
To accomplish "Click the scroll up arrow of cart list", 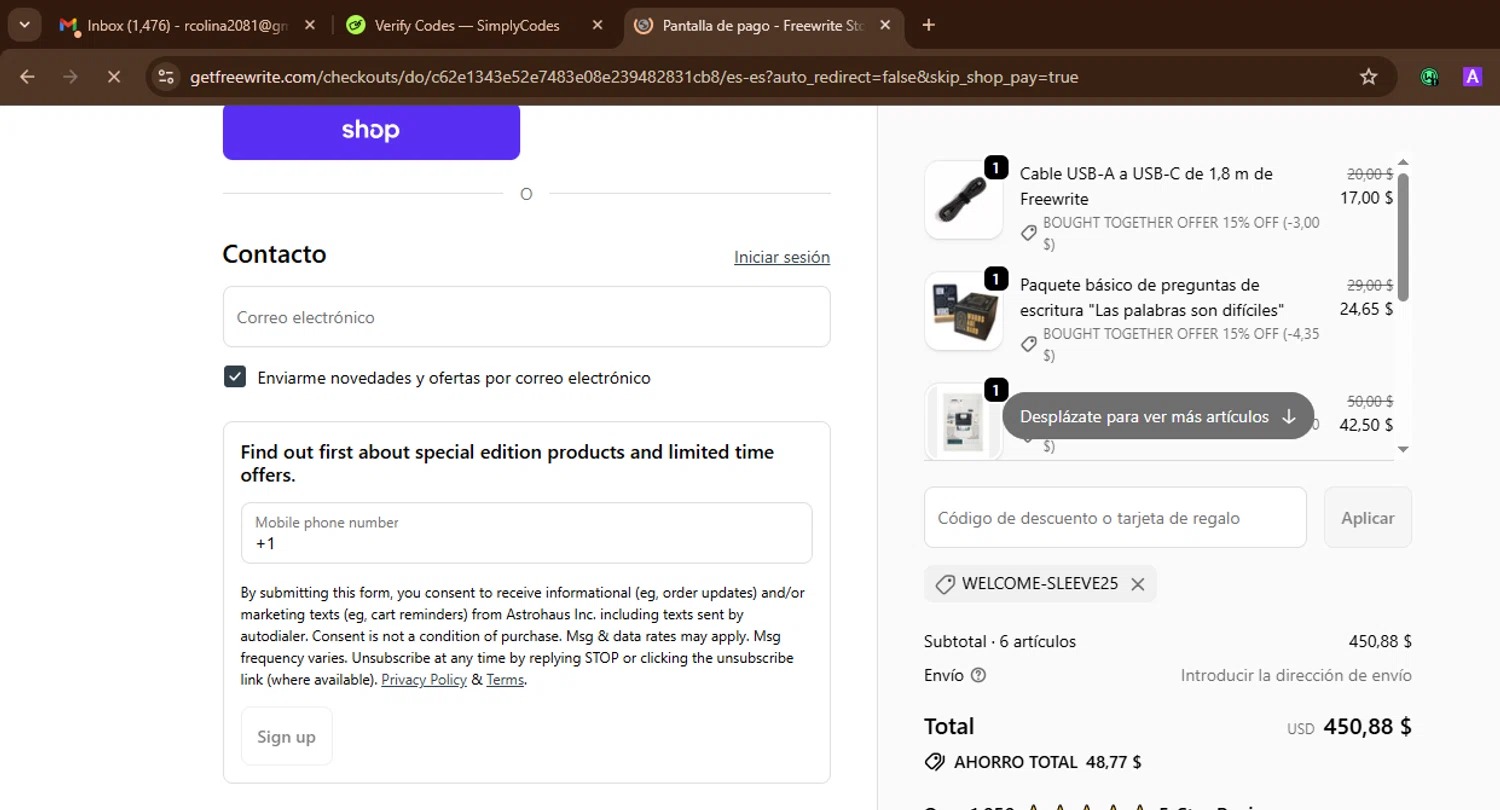I will click(x=1403, y=162).
